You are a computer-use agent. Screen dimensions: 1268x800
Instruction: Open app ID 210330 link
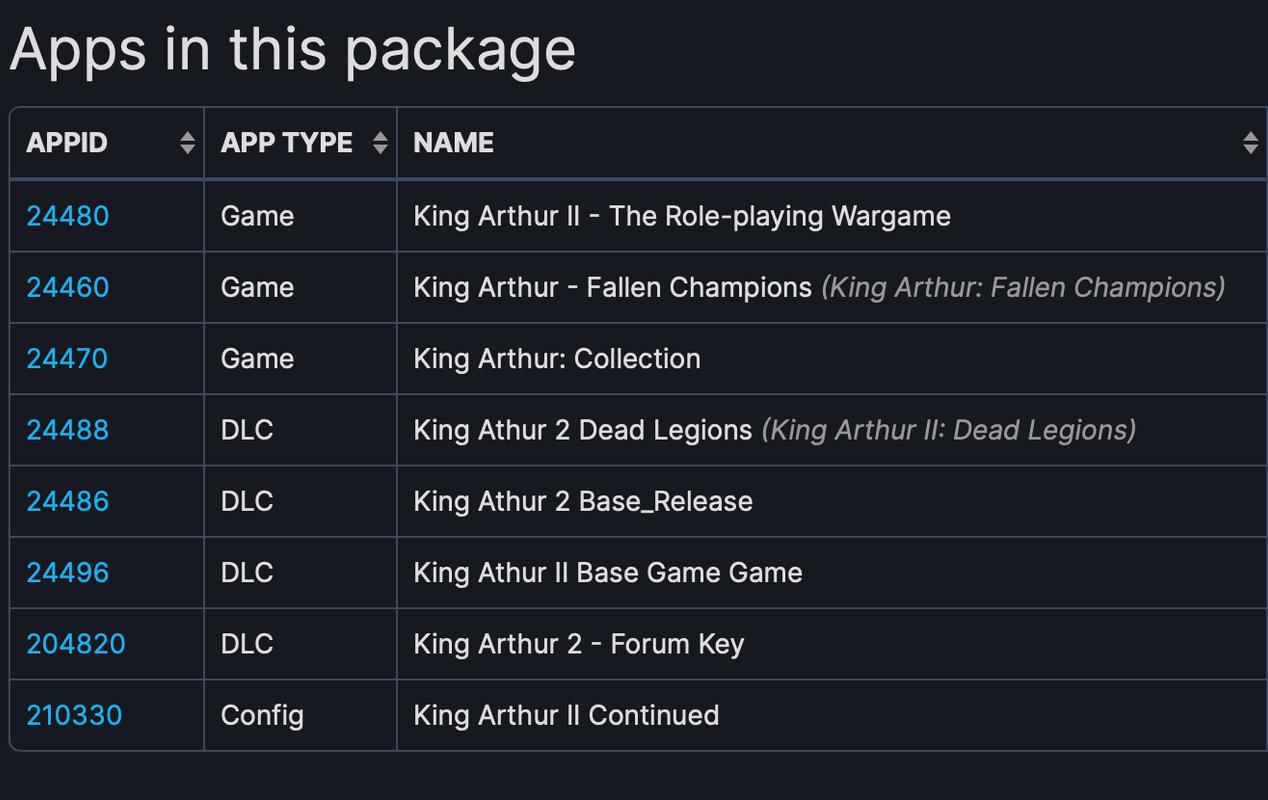click(74, 715)
